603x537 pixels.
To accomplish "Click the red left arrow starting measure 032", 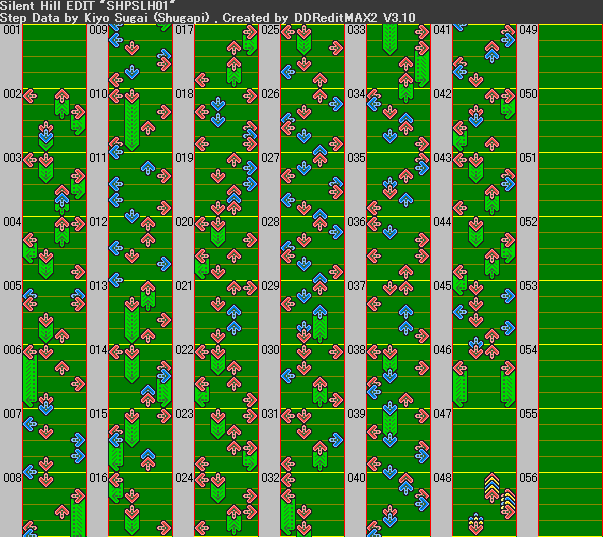I will pos(288,480).
